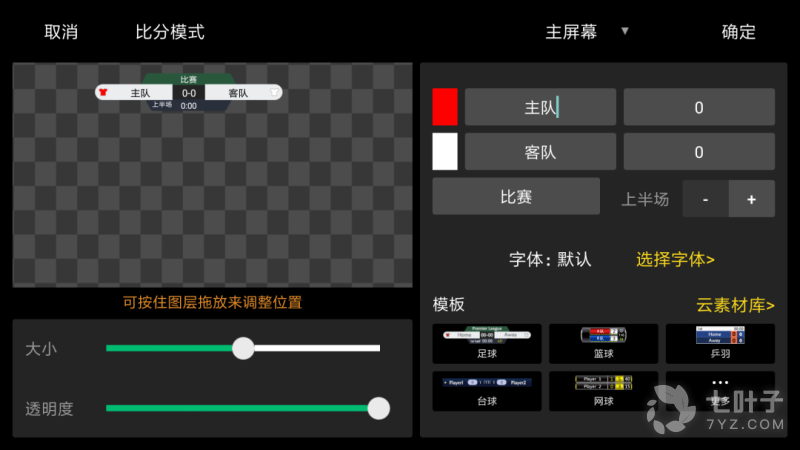
Task: Select the 足球 football scoreboard template
Action: [x=487, y=343]
